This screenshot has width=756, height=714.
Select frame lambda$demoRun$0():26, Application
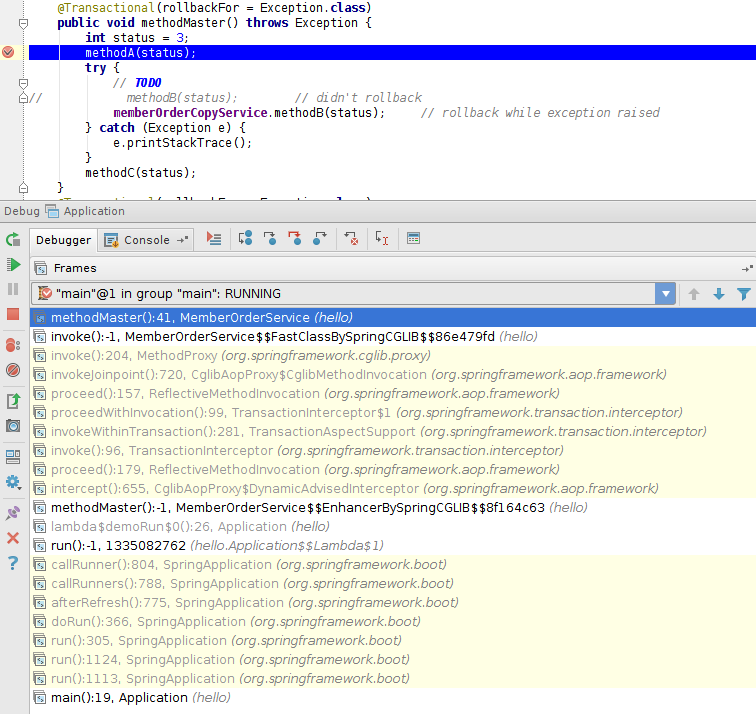point(393,527)
